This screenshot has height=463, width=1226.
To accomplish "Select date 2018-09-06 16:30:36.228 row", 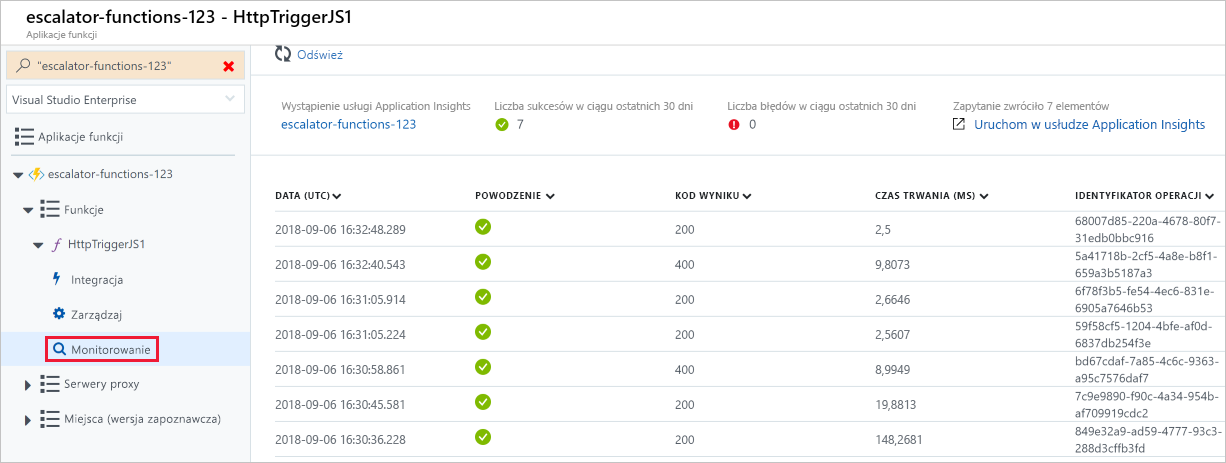I will point(341,440).
